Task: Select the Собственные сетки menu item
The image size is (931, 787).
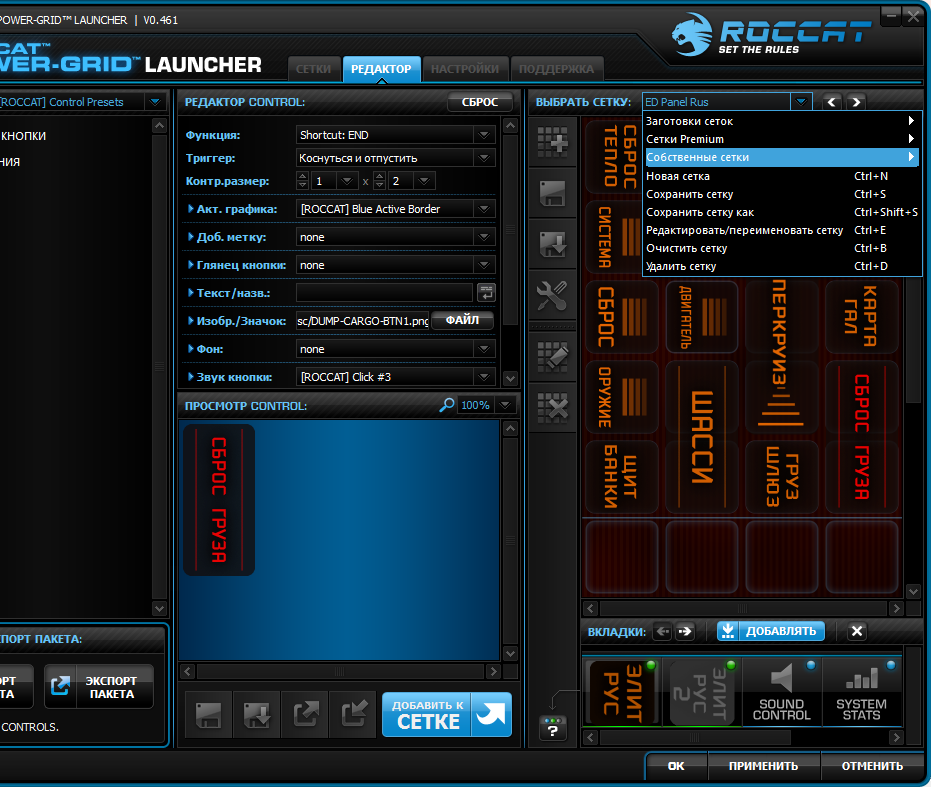Action: (781, 157)
